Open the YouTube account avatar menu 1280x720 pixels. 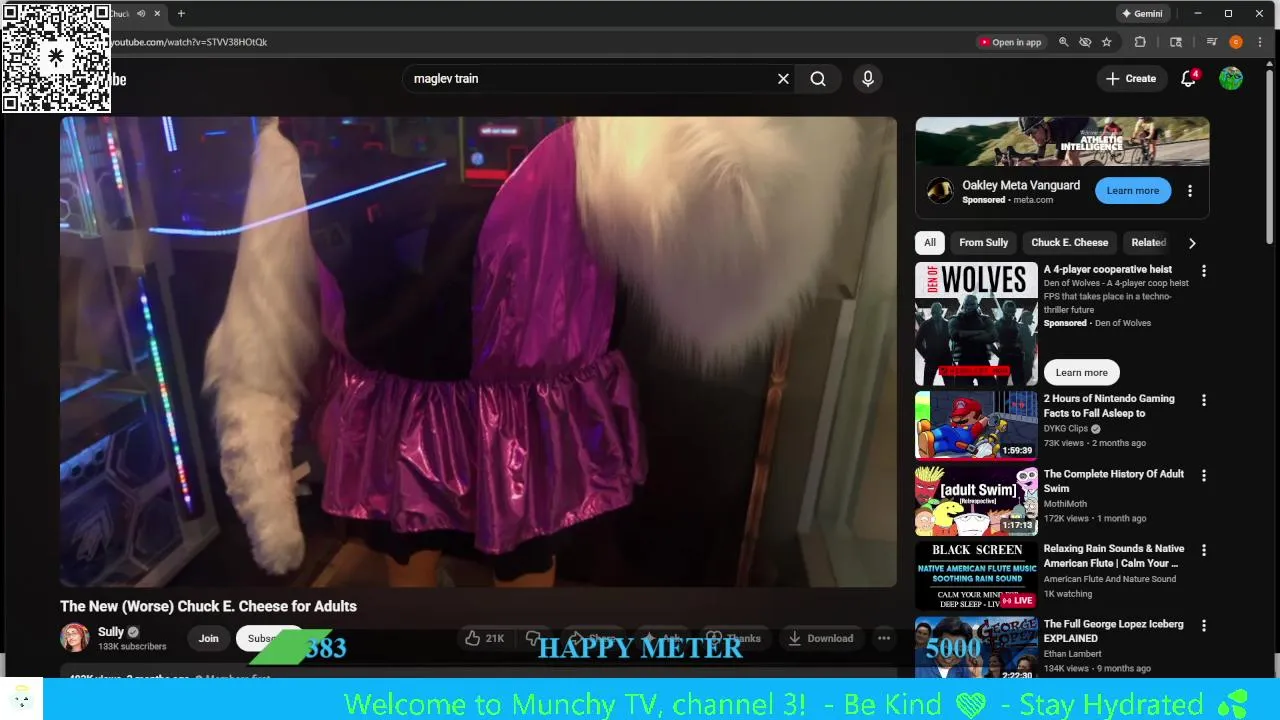1231,79
